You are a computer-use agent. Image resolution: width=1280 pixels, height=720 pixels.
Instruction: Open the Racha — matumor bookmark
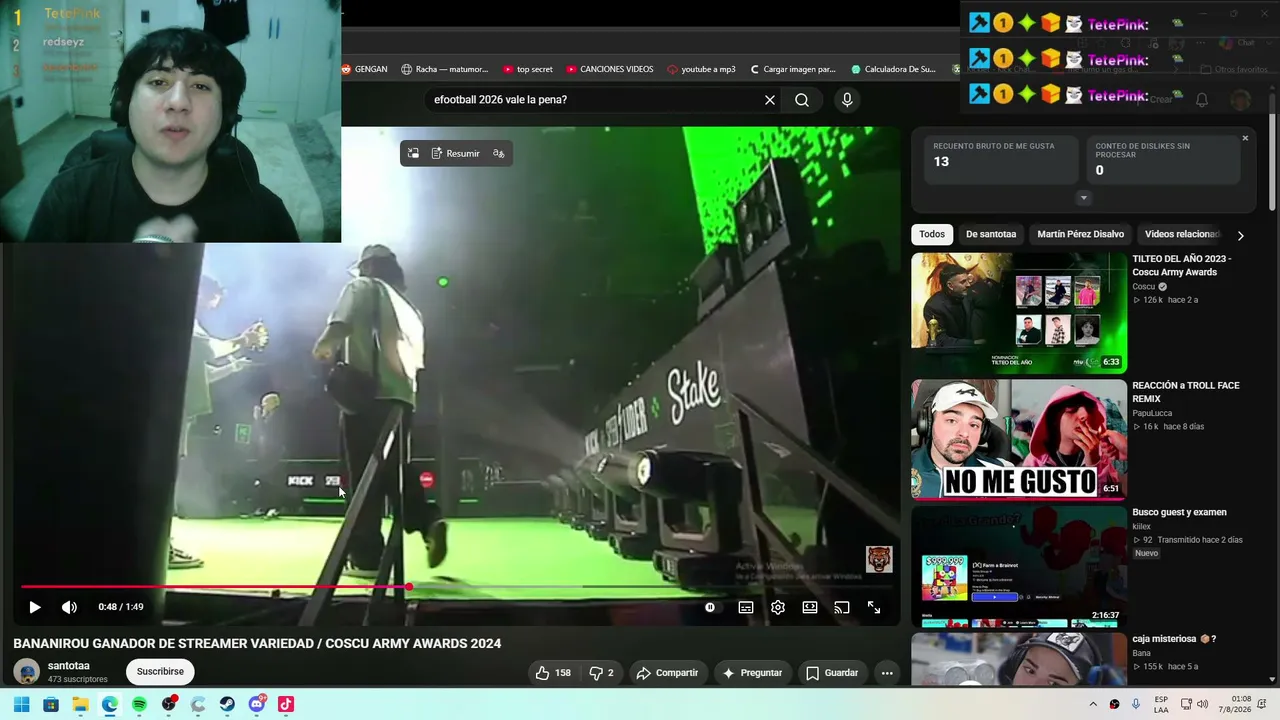click(x=445, y=69)
